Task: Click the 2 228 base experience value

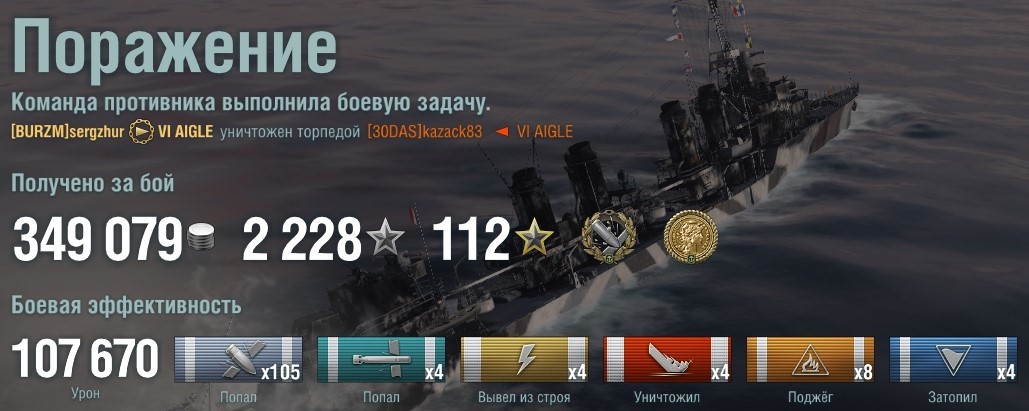Action: 302,238
